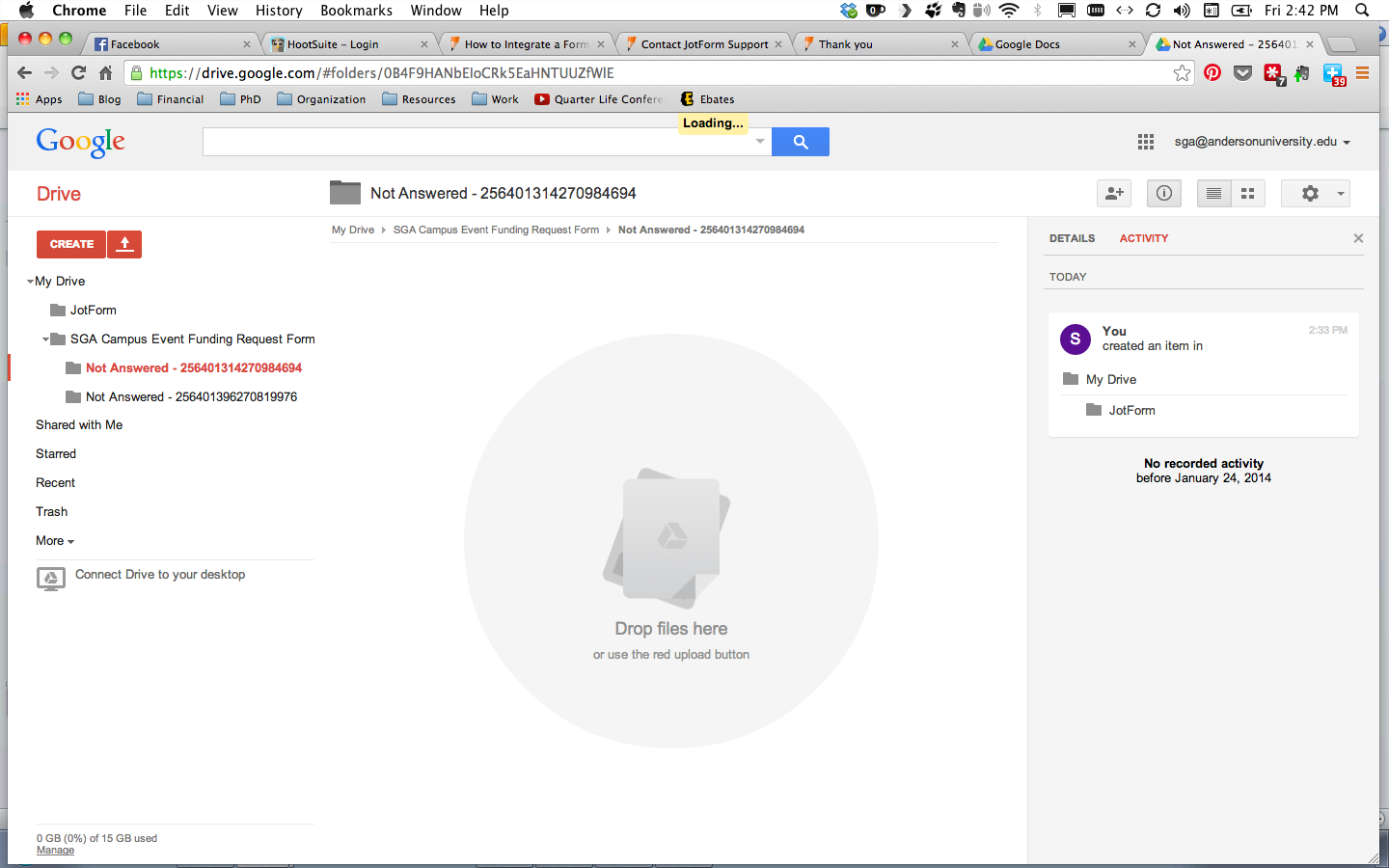The width and height of the screenshot is (1389, 868).
Task: Switch to list view
Action: point(1213,193)
